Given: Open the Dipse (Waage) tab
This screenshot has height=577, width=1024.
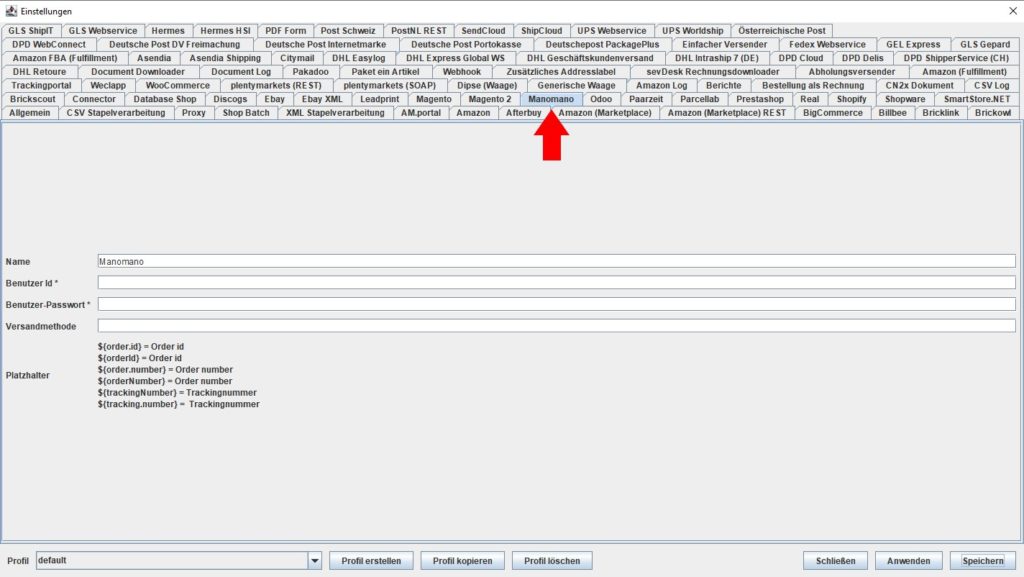Looking at the screenshot, I should coord(487,86).
